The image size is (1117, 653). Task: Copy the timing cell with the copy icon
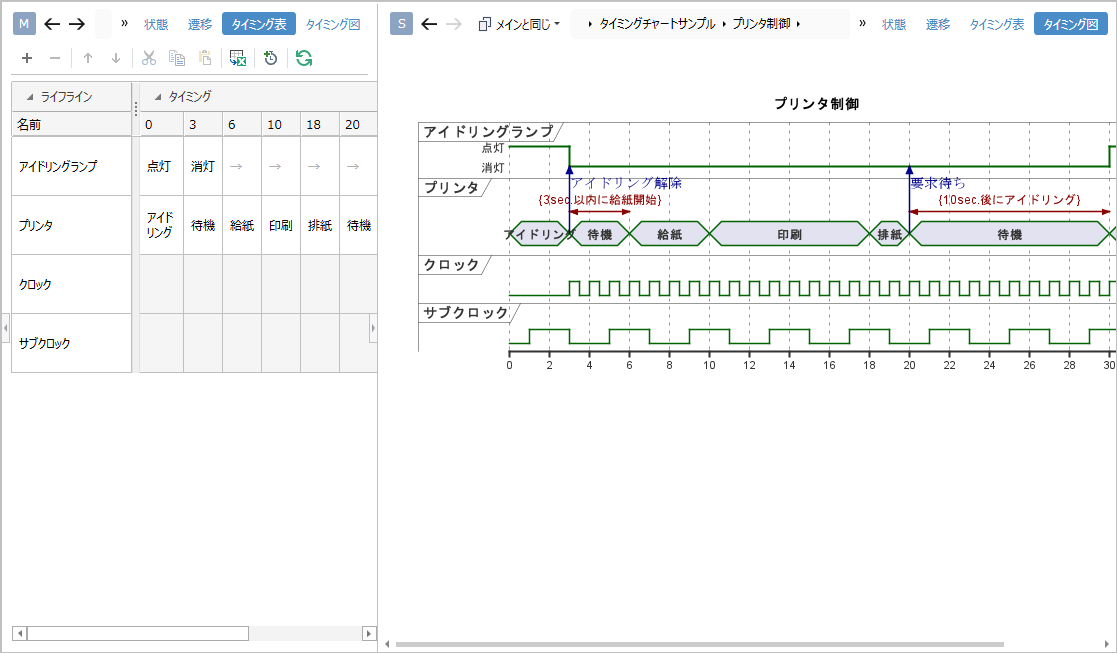175,58
